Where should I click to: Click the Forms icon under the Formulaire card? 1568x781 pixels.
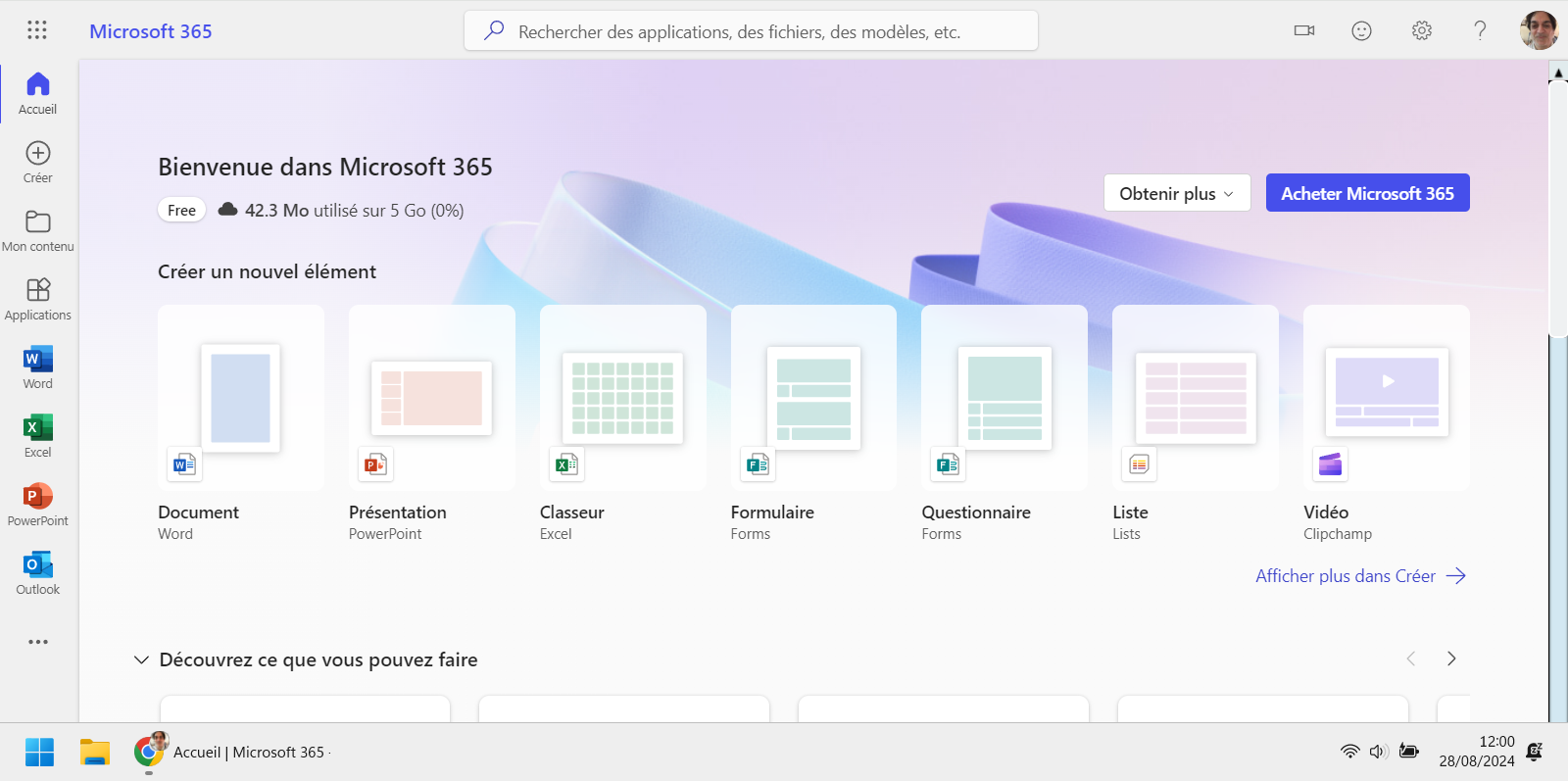[x=758, y=464]
